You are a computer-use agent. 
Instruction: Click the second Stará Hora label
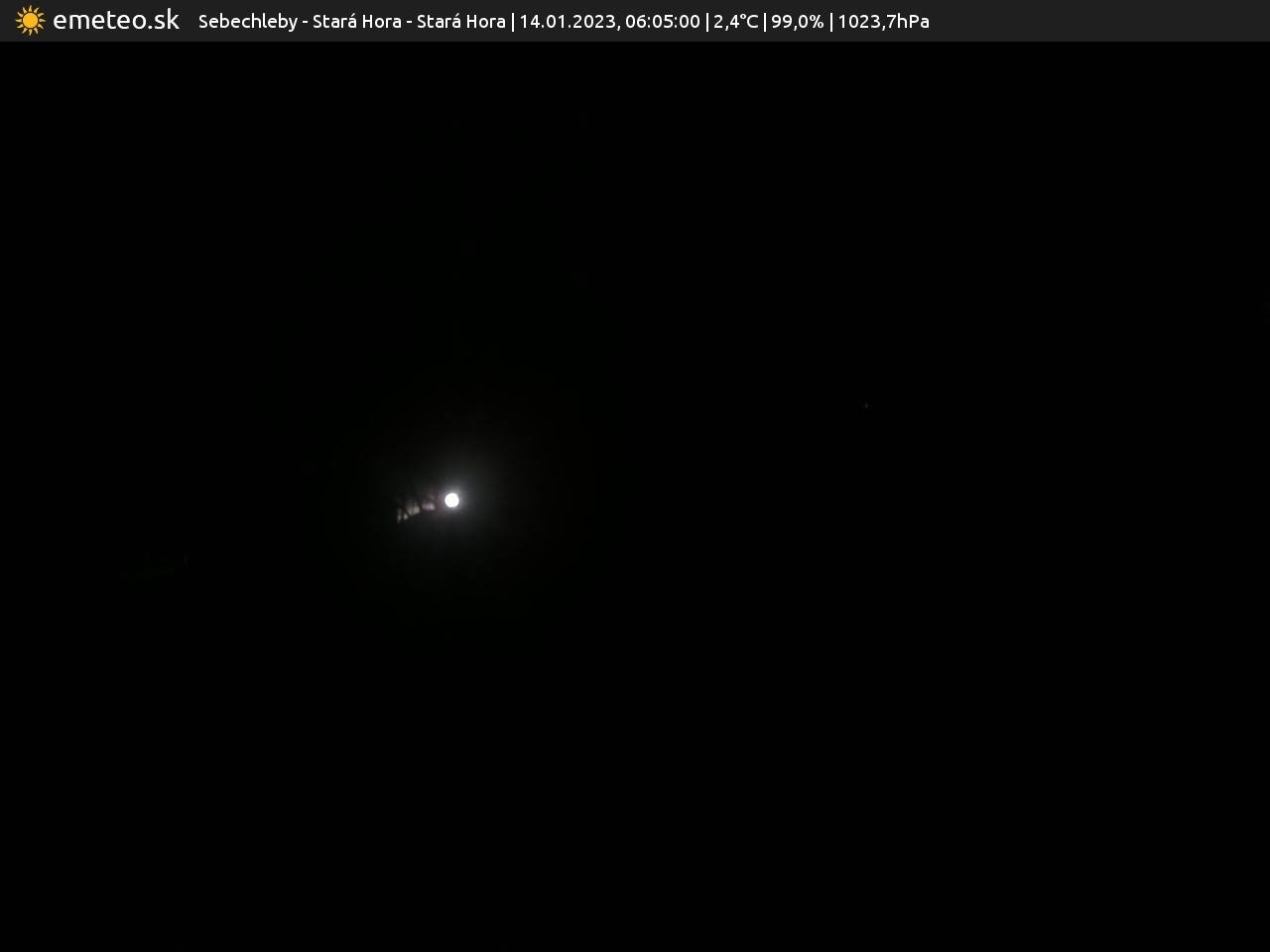pyautogui.click(x=460, y=21)
